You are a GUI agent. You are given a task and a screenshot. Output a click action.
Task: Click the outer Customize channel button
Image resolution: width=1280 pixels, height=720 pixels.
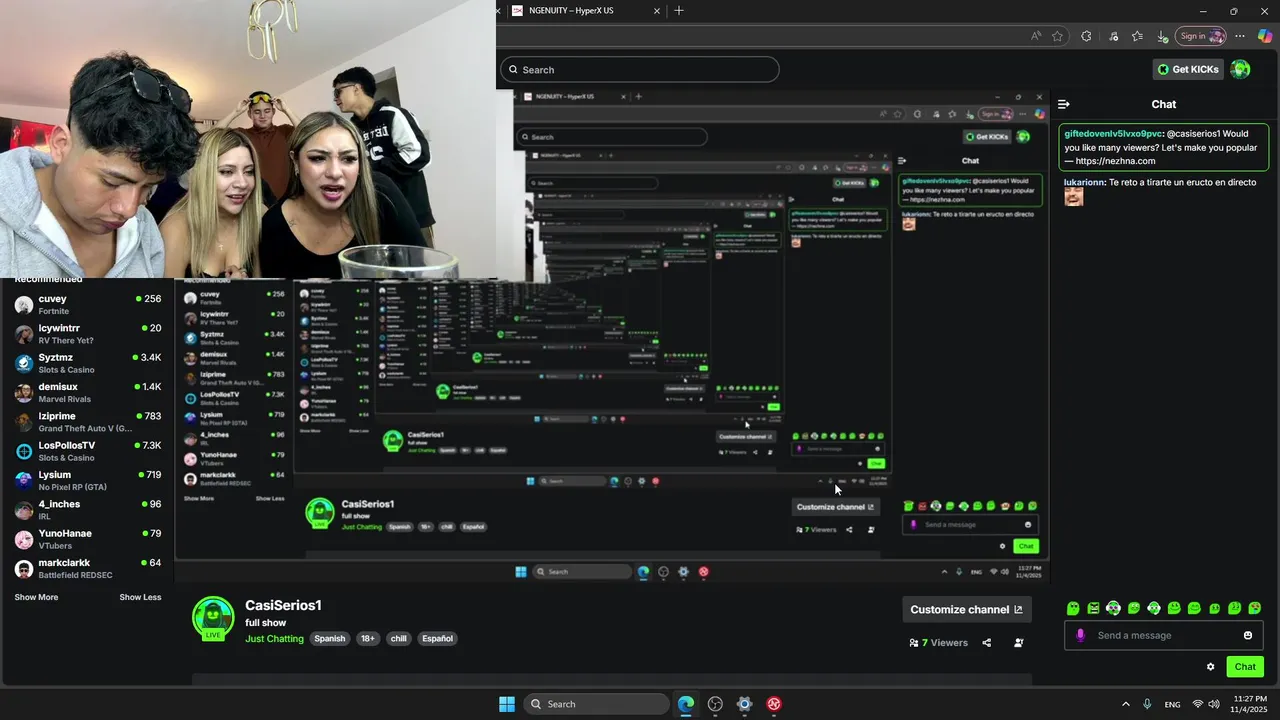pos(966,609)
